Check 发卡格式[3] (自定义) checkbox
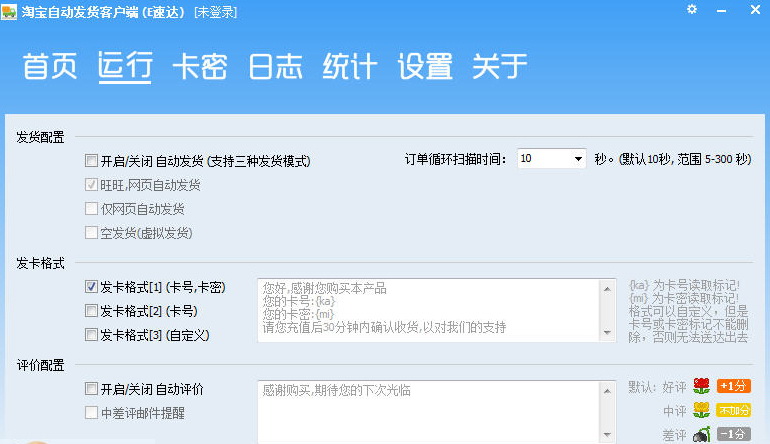Image resolution: width=770 pixels, height=444 pixels. [x=91, y=335]
